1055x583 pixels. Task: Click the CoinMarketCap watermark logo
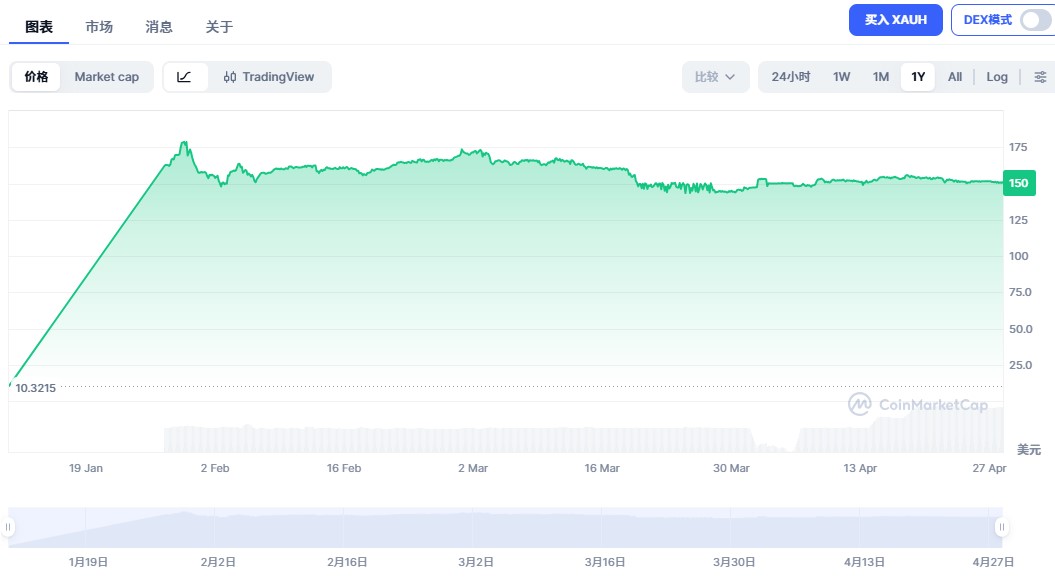(918, 404)
